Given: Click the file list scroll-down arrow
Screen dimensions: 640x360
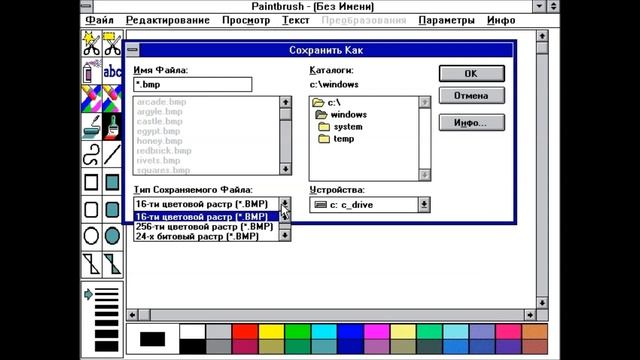Looking at the screenshot, I should tap(285, 169).
